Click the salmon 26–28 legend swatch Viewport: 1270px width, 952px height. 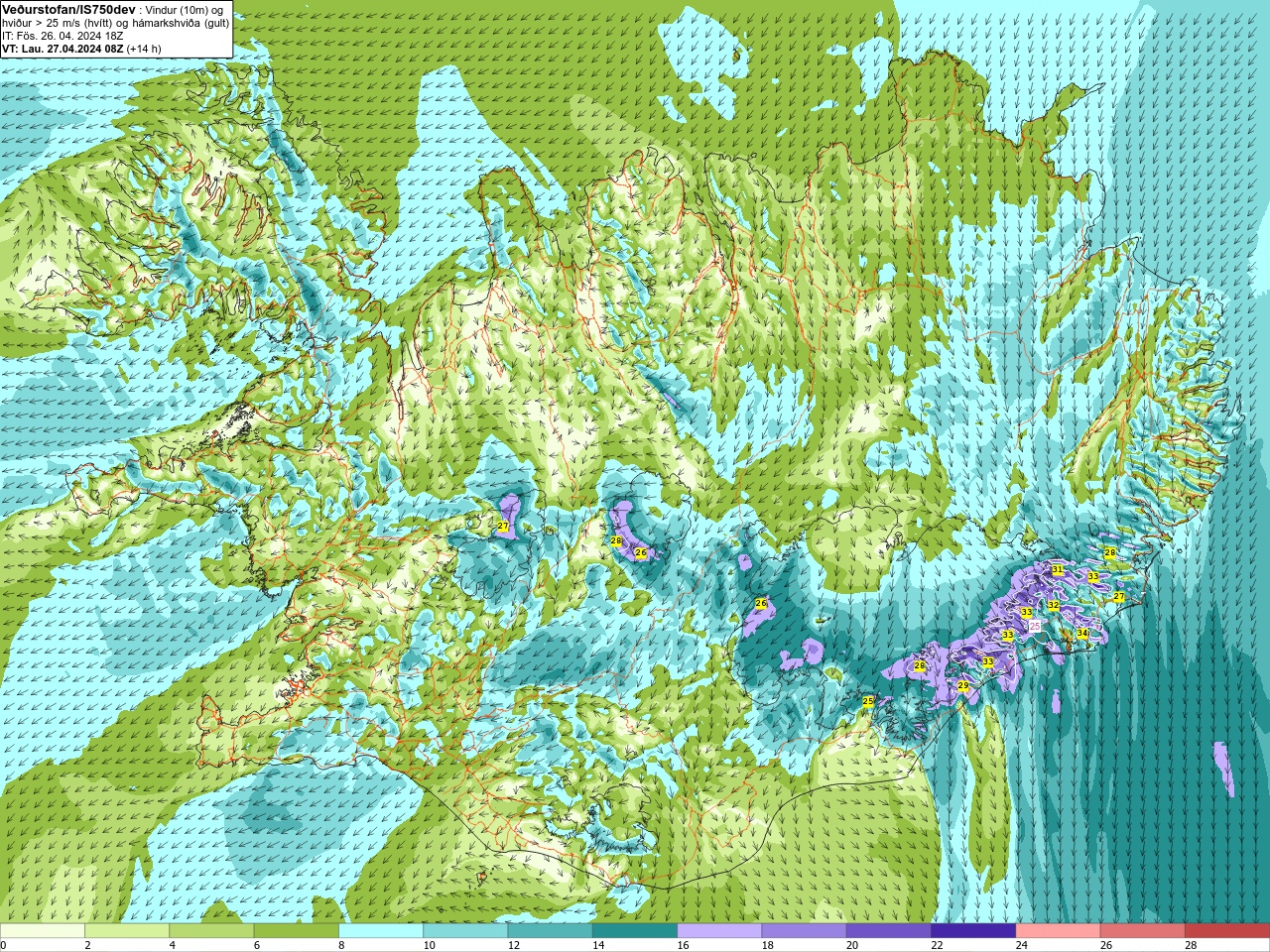(x=1143, y=931)
